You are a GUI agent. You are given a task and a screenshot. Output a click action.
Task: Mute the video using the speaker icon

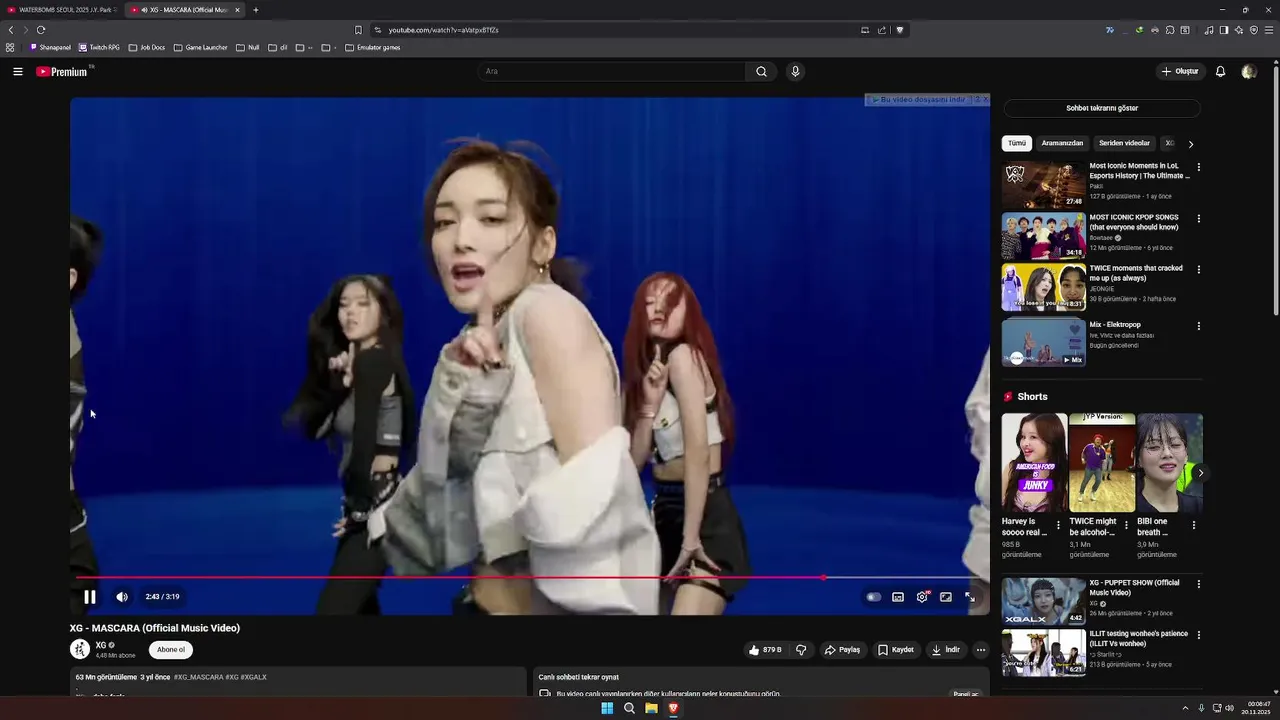tap(122, 597)
